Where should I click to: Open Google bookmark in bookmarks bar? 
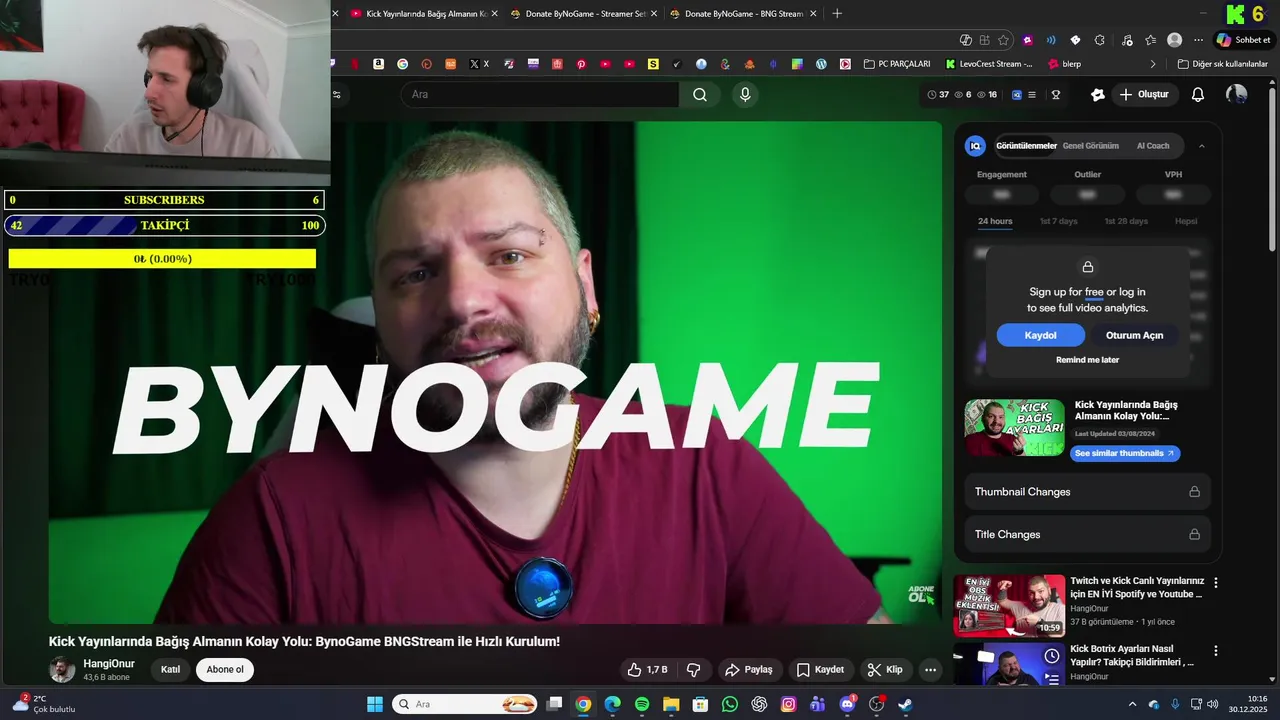point(402,64)
